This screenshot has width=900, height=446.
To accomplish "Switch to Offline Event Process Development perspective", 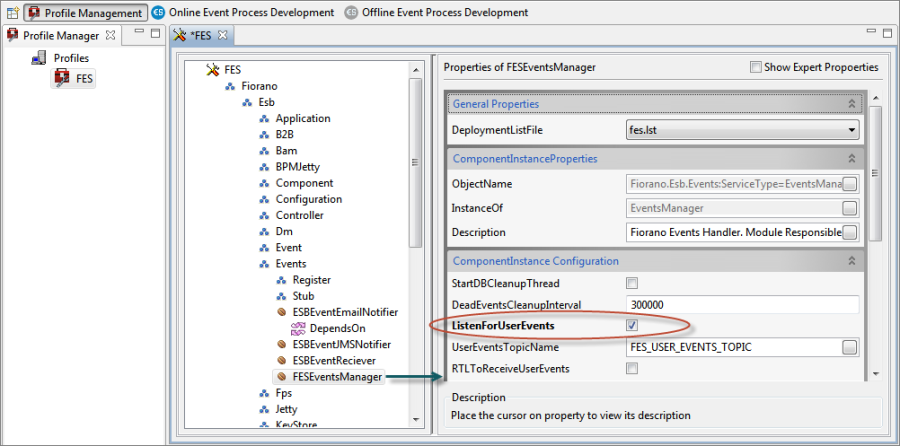I will tap(436, 12).
